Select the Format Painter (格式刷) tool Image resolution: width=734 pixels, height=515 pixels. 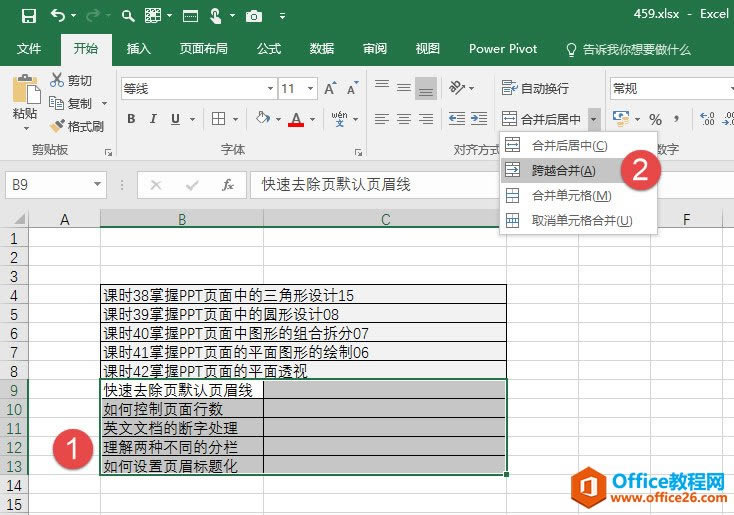(x=76, y=126)
